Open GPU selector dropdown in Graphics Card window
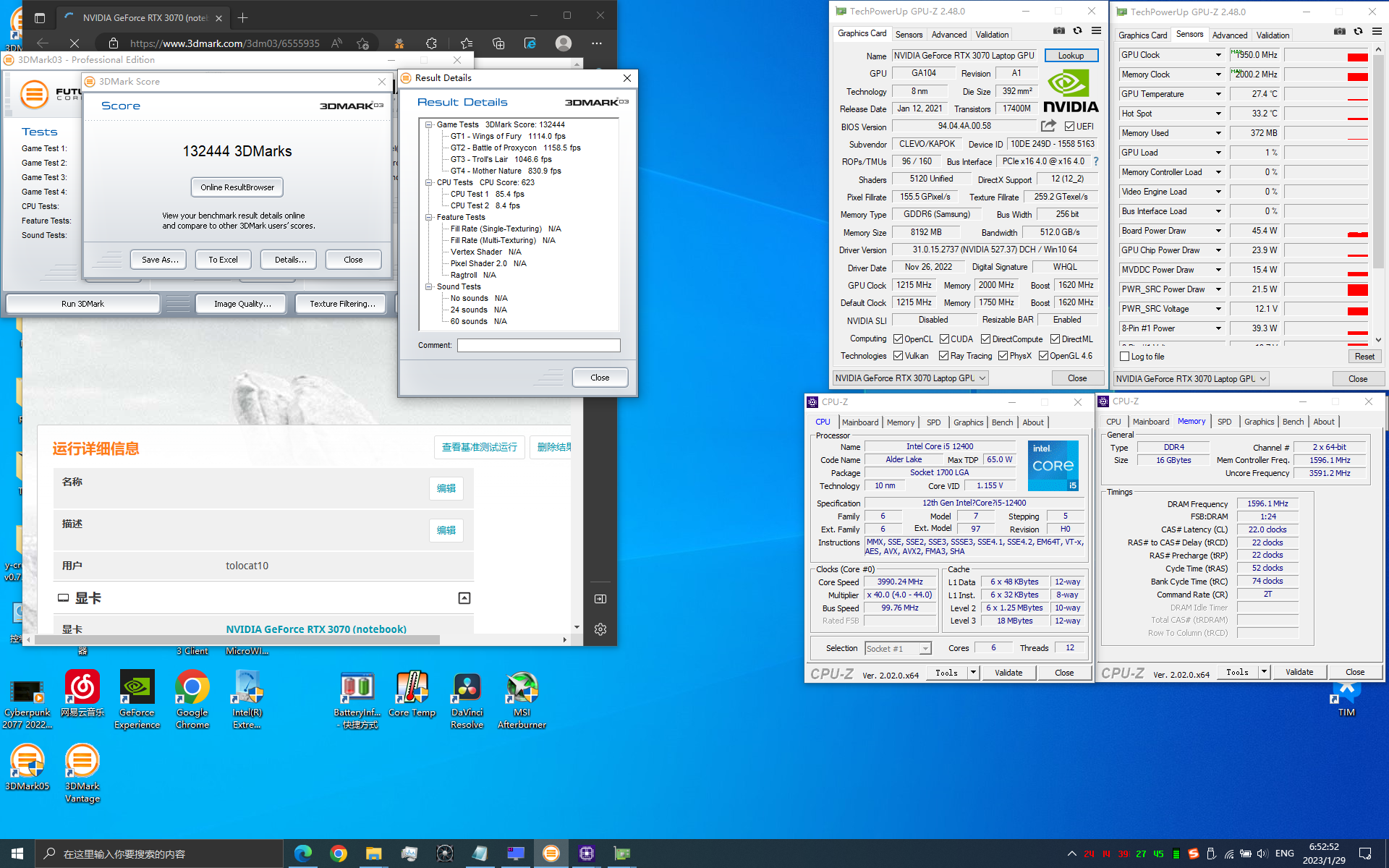 [x=910, y=378]
